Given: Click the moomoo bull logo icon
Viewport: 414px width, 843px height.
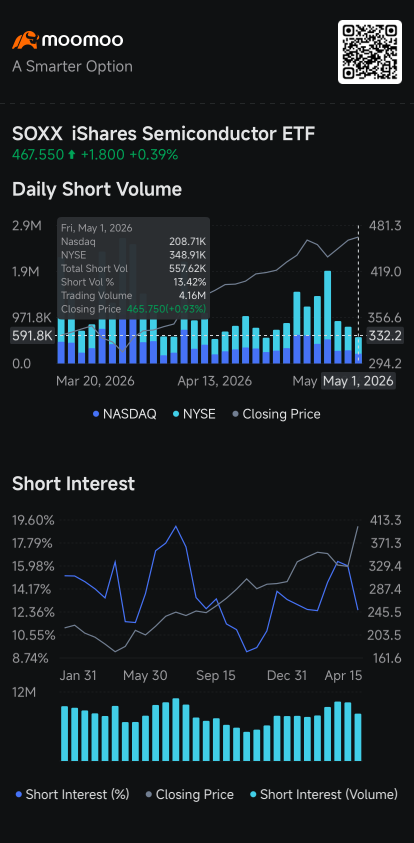Looking at the screenshot, I should 25,40.
